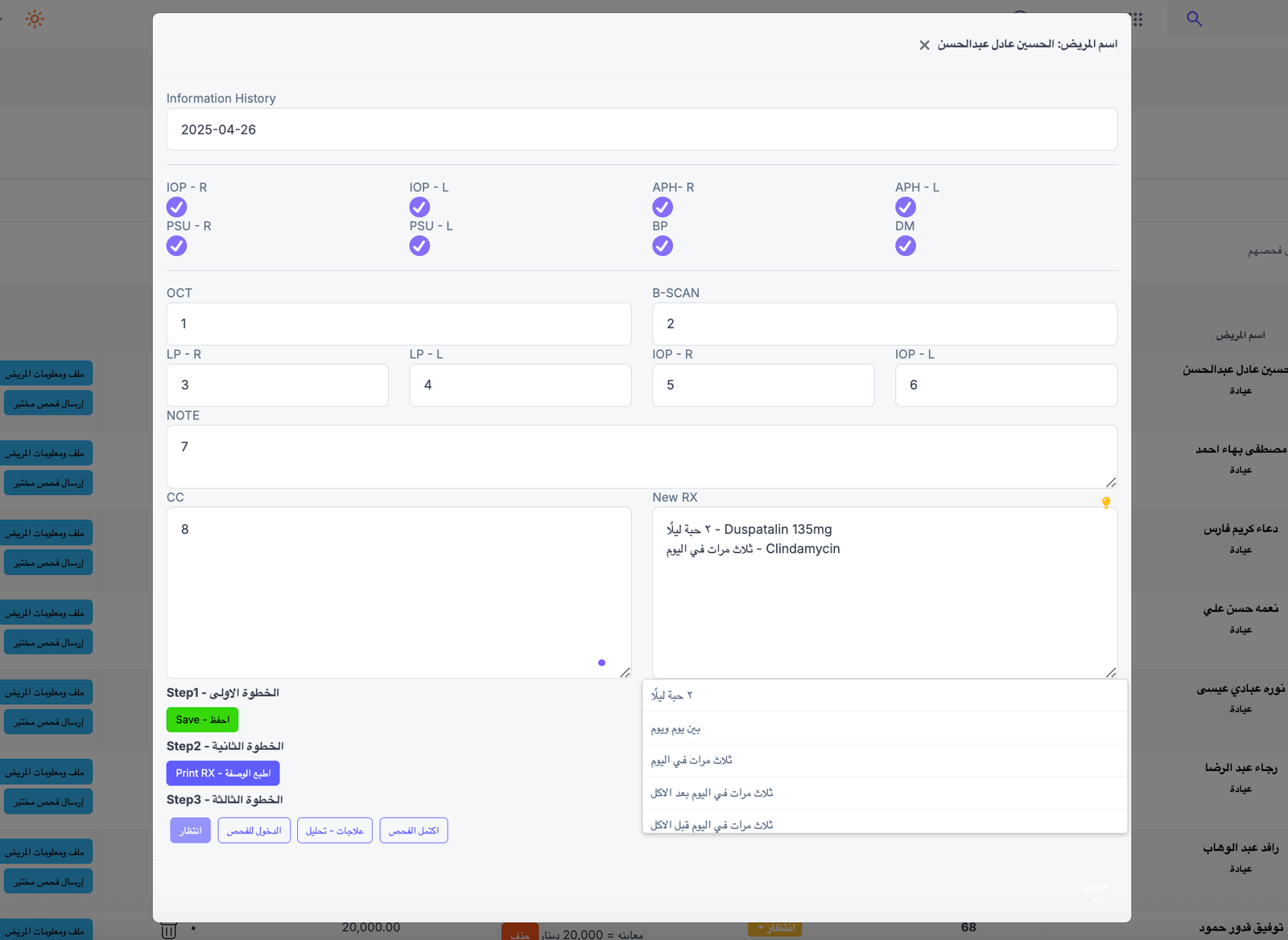This screenshot has height=940, width=1288.
Task: Click into the OCT input field
Action: click(x=398, y=324)
